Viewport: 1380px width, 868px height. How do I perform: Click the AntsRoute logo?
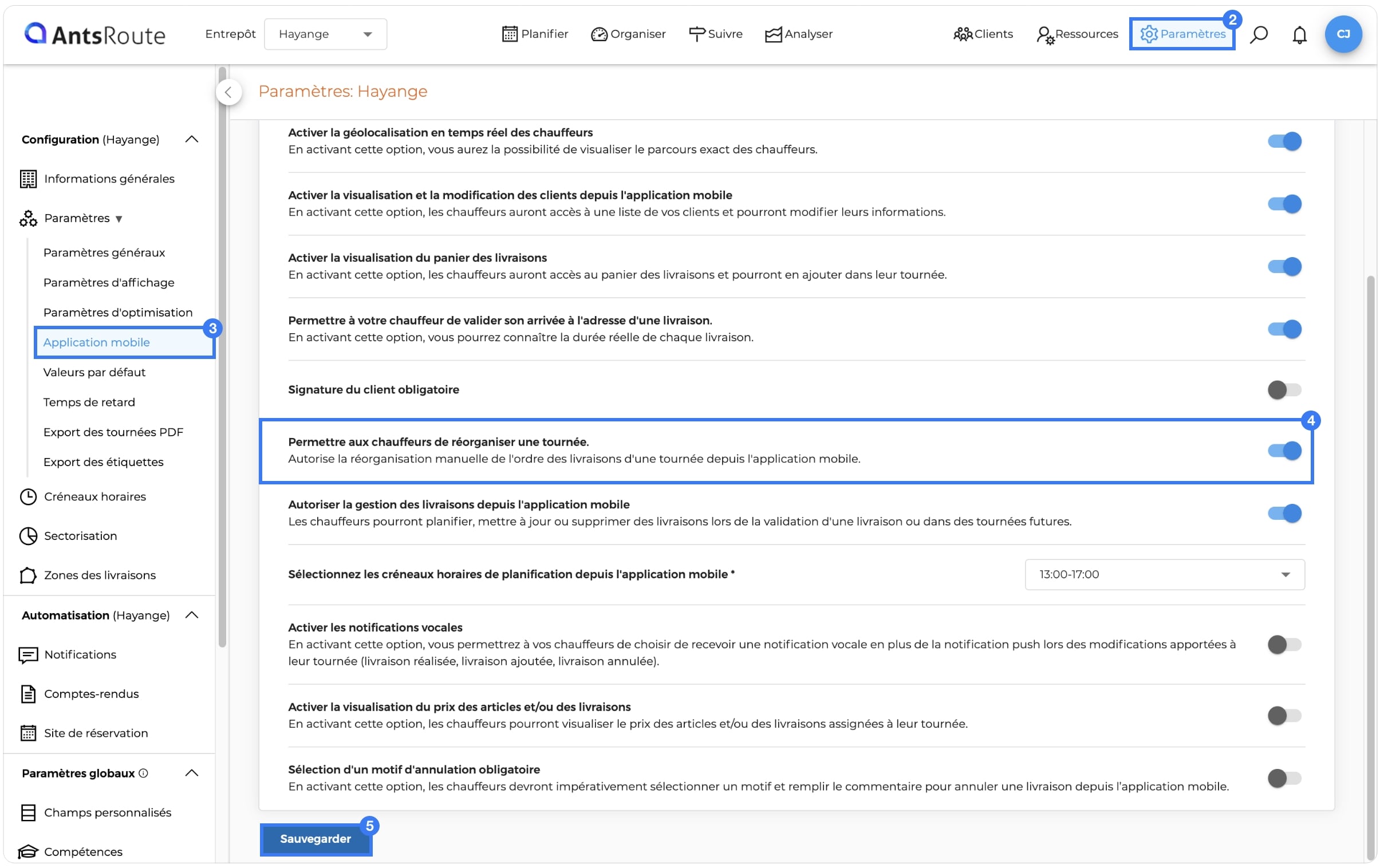click(94, 34)
